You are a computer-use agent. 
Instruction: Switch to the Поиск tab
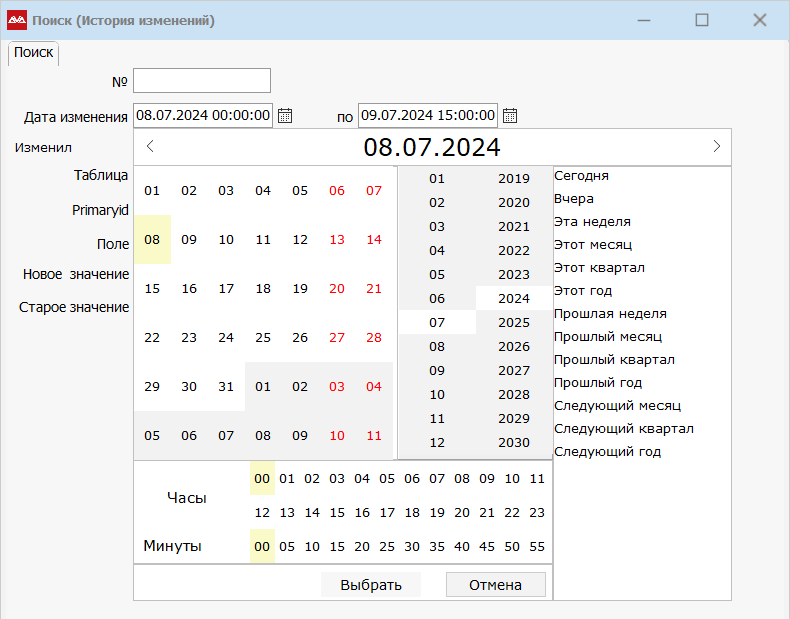[x=33, y=53]
